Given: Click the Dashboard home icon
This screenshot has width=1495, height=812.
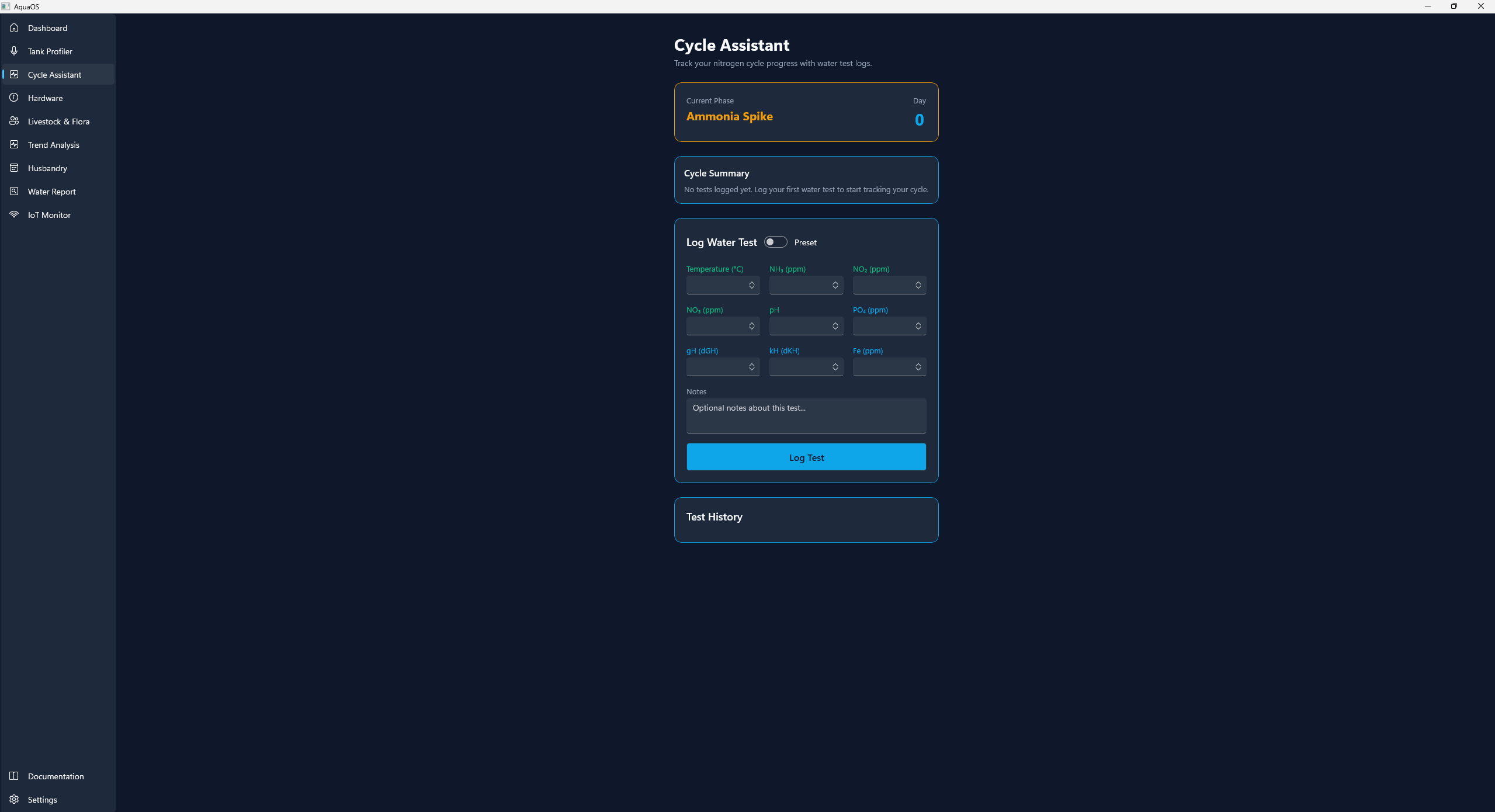Looking at the screenshot, I should click(14, 27).
